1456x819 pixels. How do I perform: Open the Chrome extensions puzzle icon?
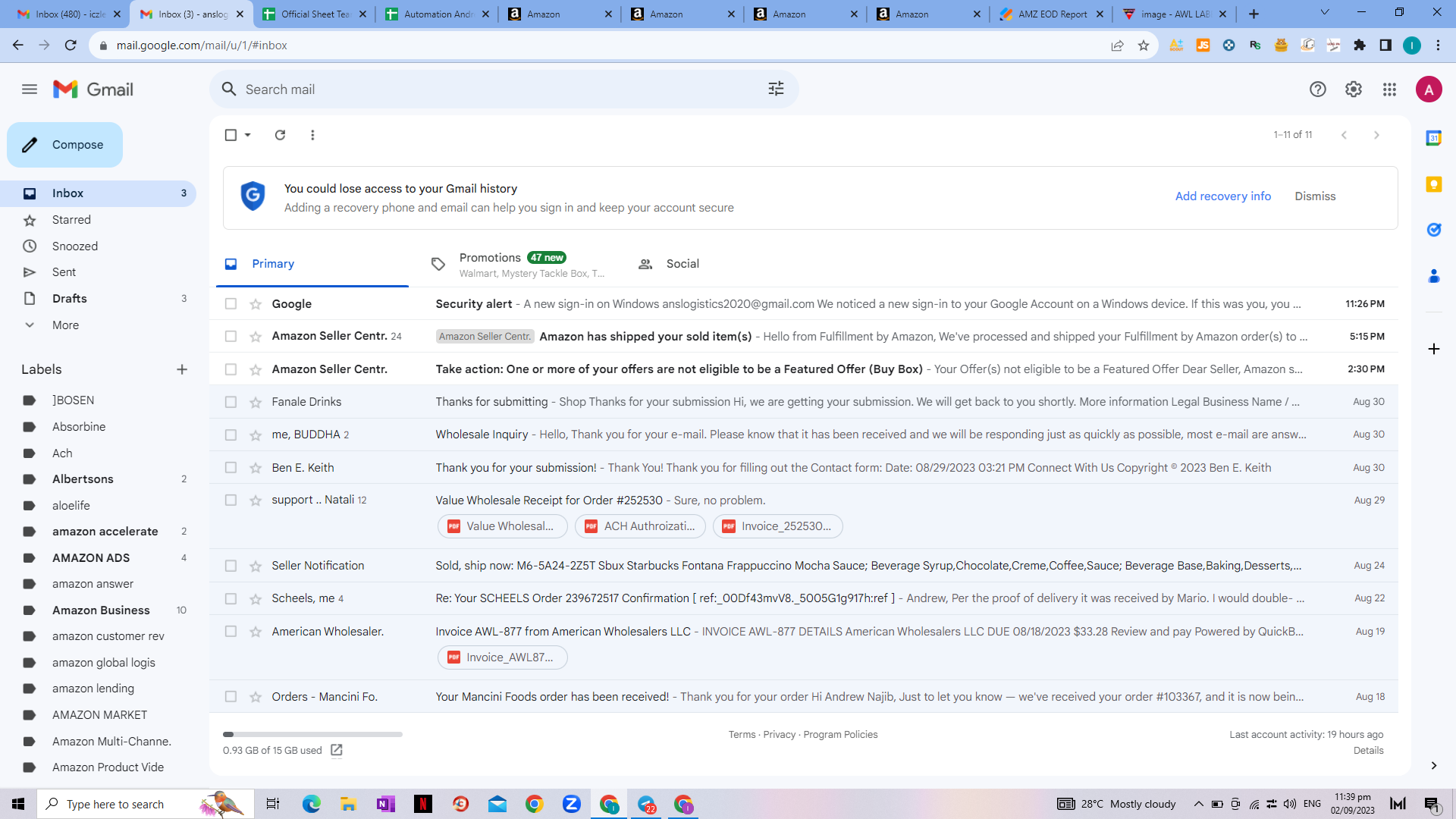pyautogui.click(x=1360, y=45)
